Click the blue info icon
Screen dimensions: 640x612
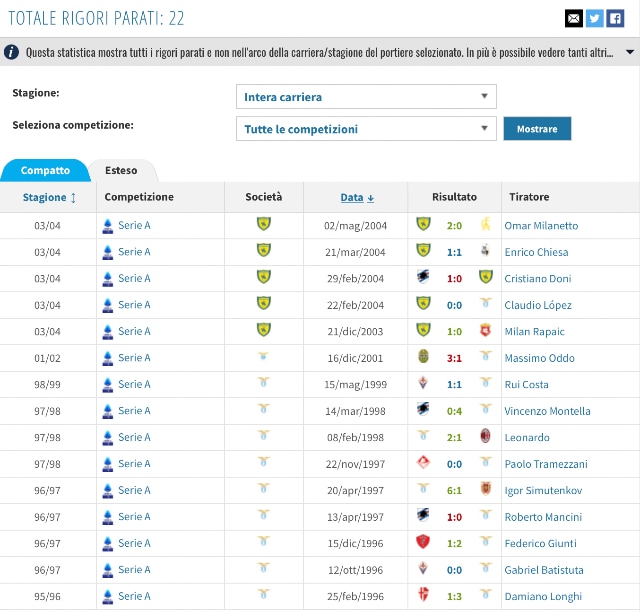point(11,52)
